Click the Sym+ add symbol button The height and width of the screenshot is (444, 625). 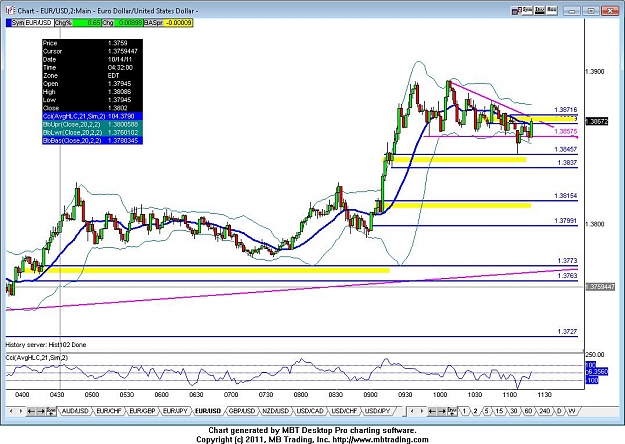click(51, 411)
